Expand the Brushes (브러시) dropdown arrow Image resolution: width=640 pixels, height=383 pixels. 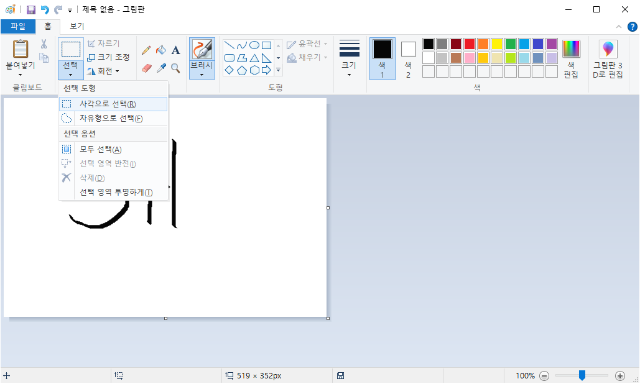point(202,75)
